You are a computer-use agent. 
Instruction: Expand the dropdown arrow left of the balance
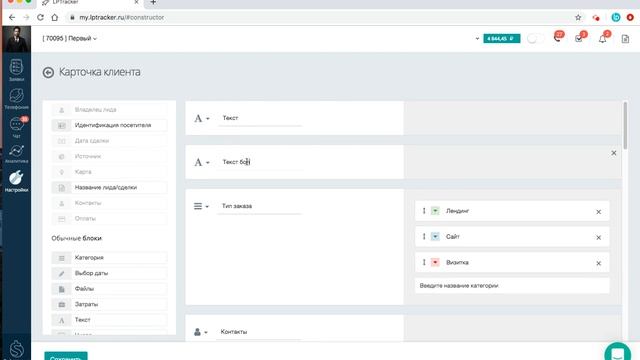click(x=477, y=39)
